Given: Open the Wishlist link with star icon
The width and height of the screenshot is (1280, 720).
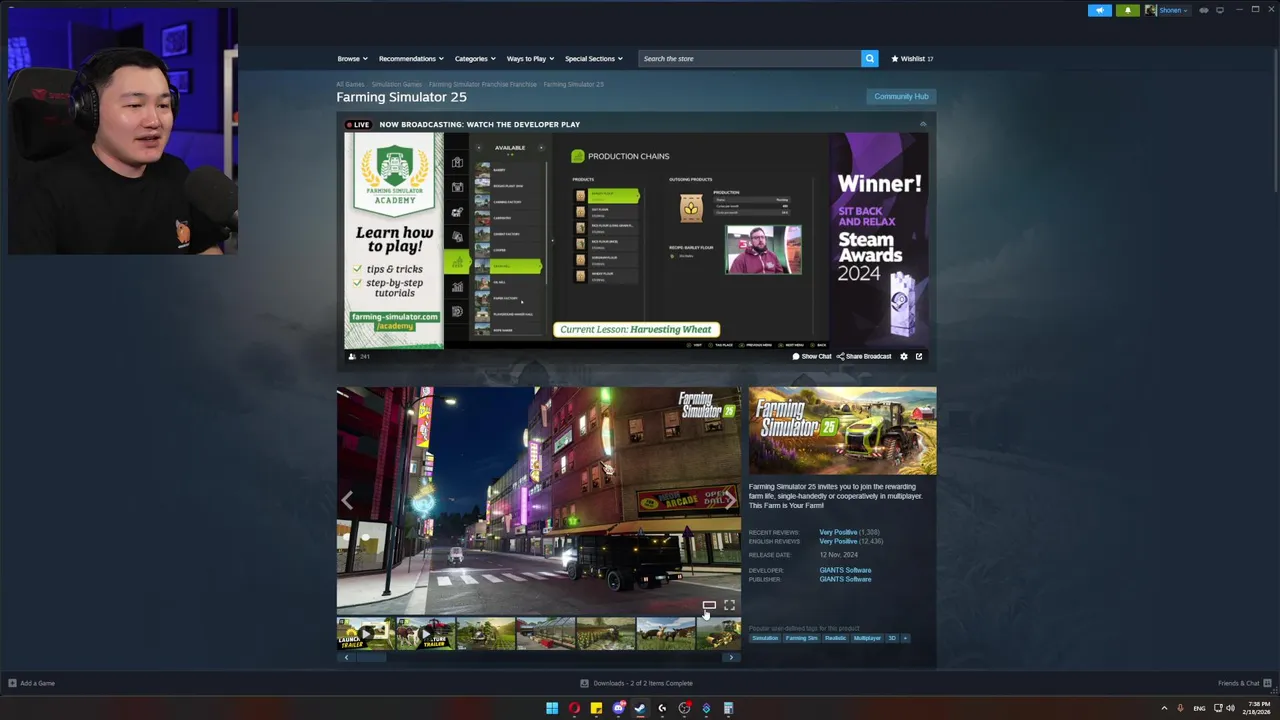Looking at the screenshot, I should pyautogui.click(x=912, y=58).
